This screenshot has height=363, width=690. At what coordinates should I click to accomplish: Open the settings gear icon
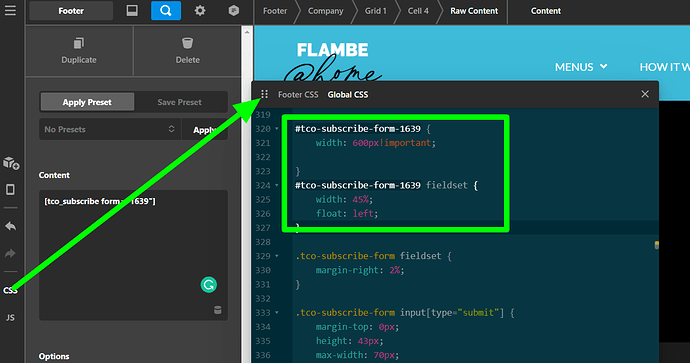[x=200, y=11]
